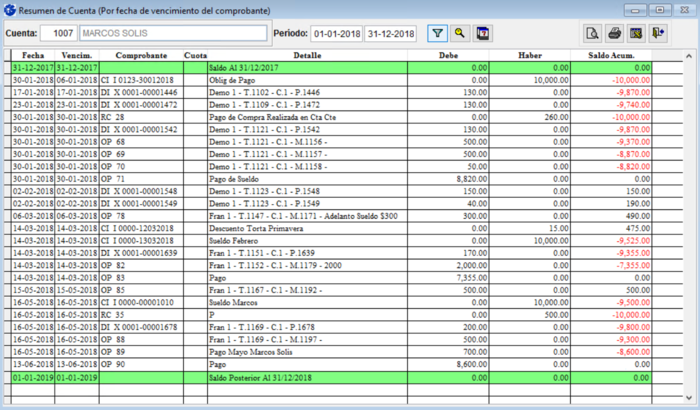Click the Debe column header
Screen dimensions: 700x410
click(450, 55)
